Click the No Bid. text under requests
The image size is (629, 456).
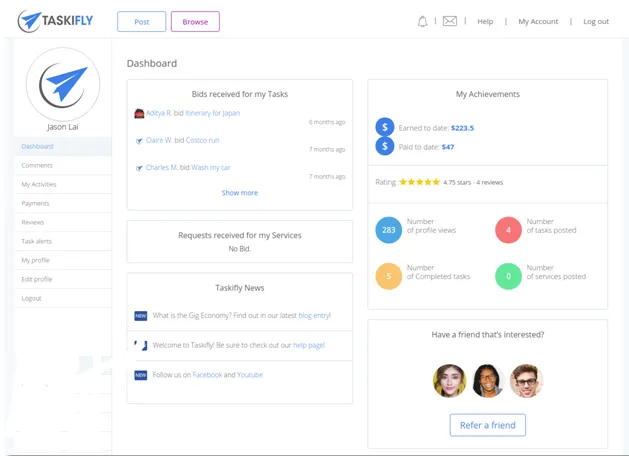point(240,249)
